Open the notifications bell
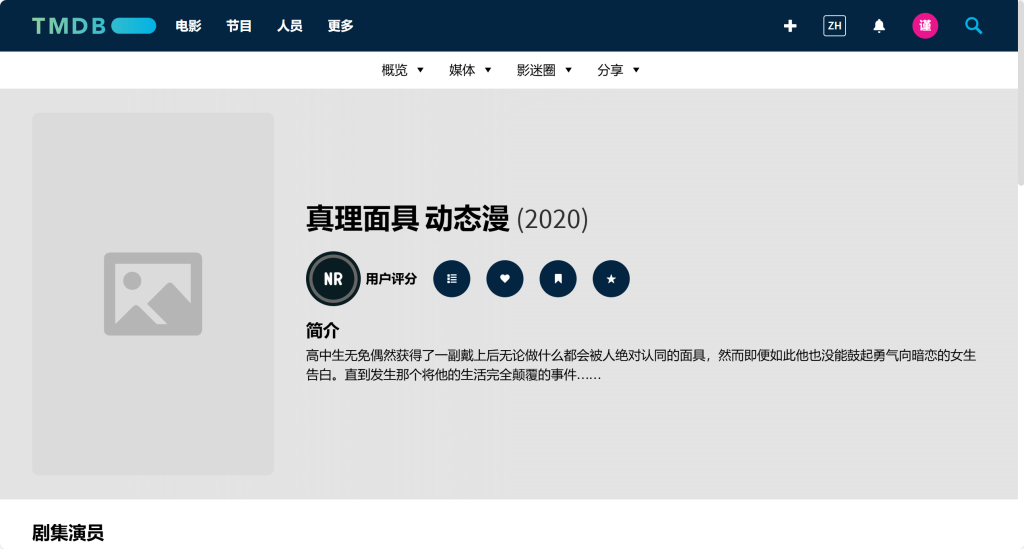This screenshot has width=1024, height=549. point(879,26)
